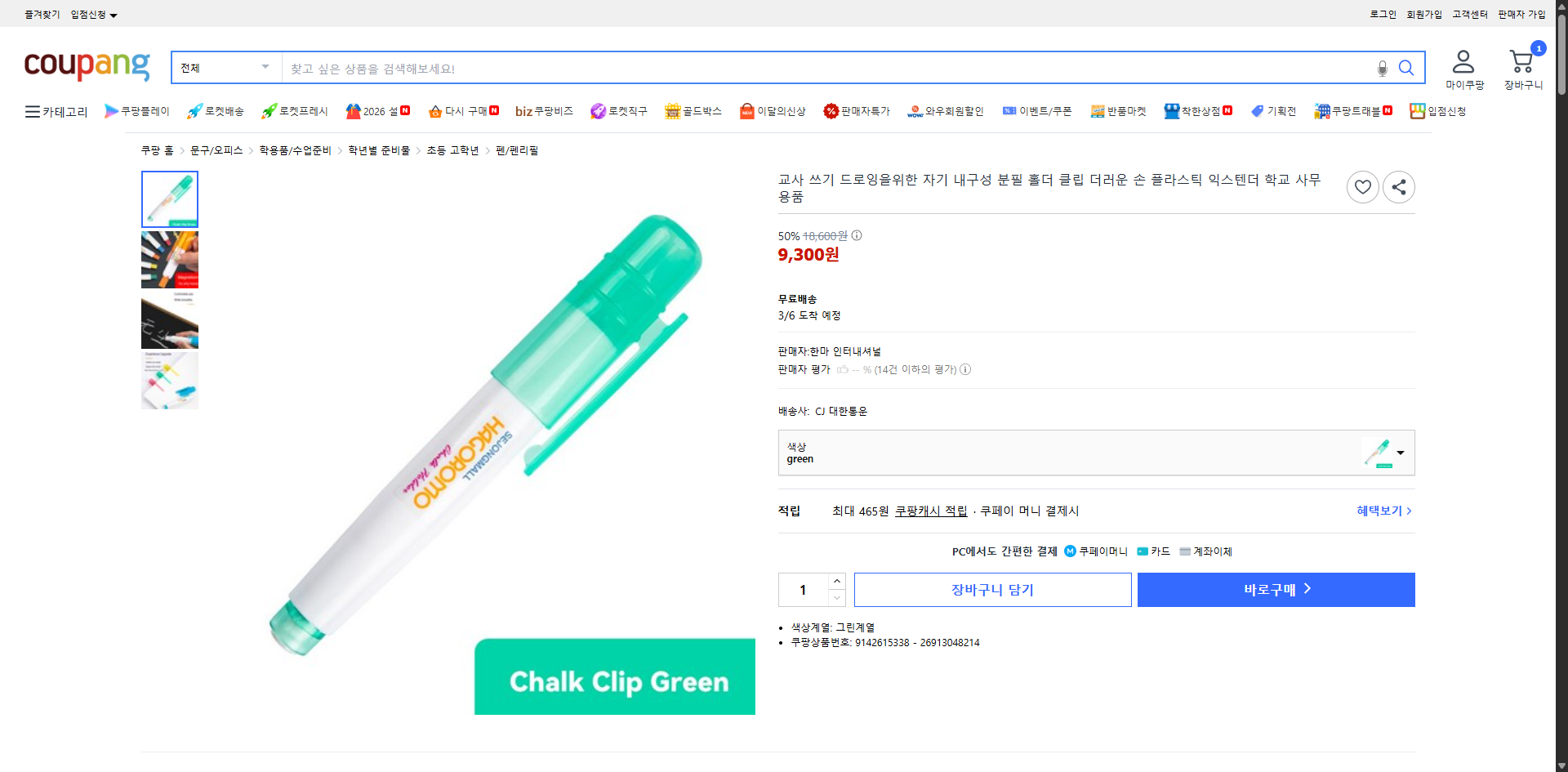Click the 혜택보기 link
Viewport: 1568px width, 772px height.
(1380, 511)
